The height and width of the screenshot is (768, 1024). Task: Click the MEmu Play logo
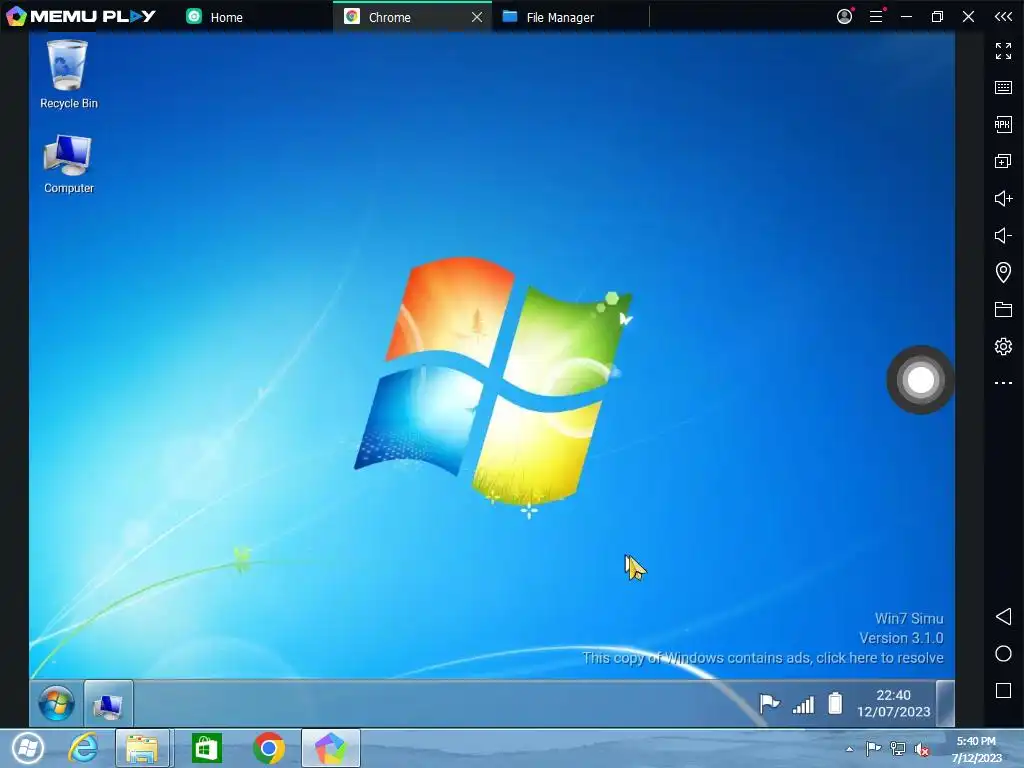[81, 16]
